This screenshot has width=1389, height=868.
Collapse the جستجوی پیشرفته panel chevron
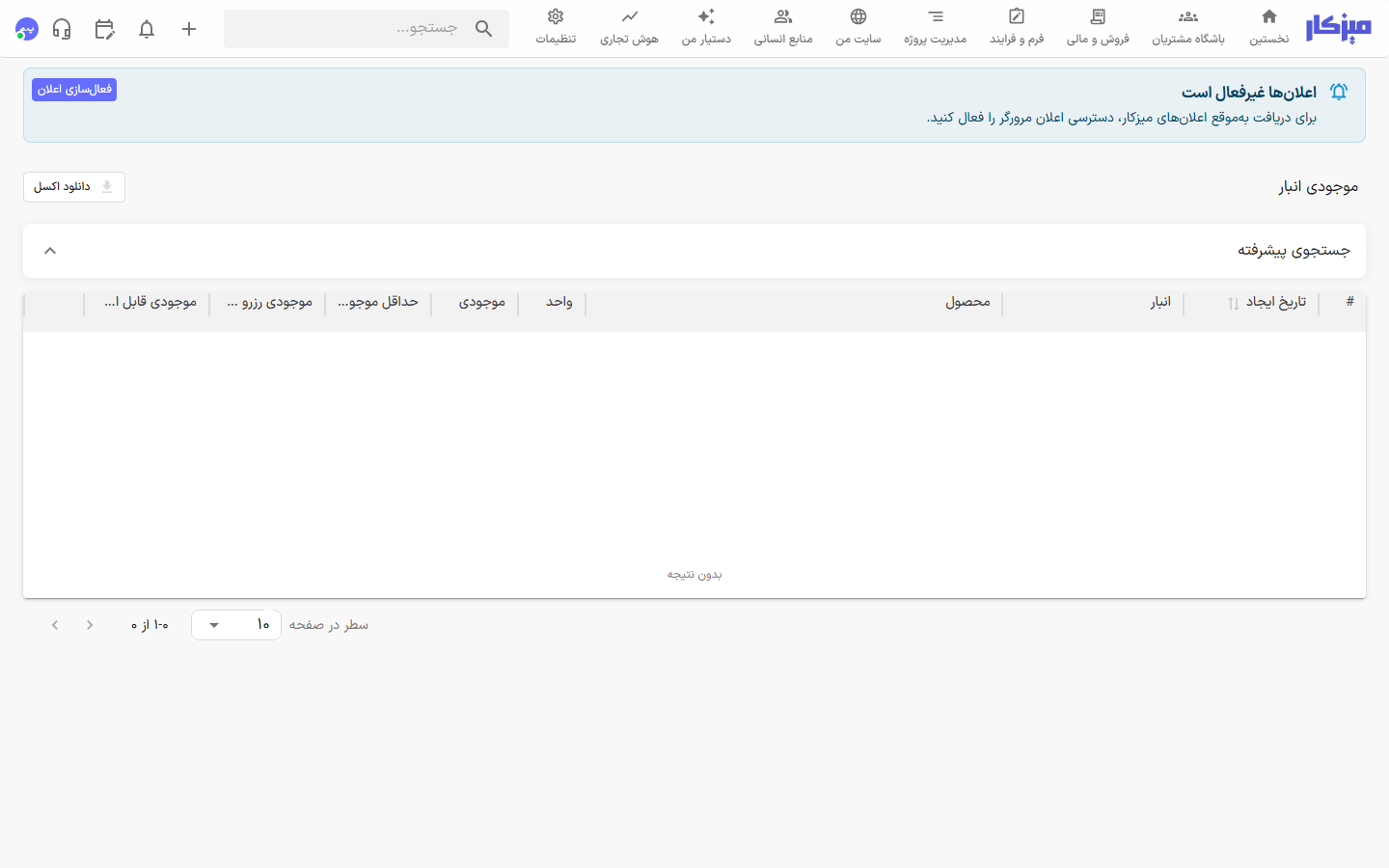[50, 251]
